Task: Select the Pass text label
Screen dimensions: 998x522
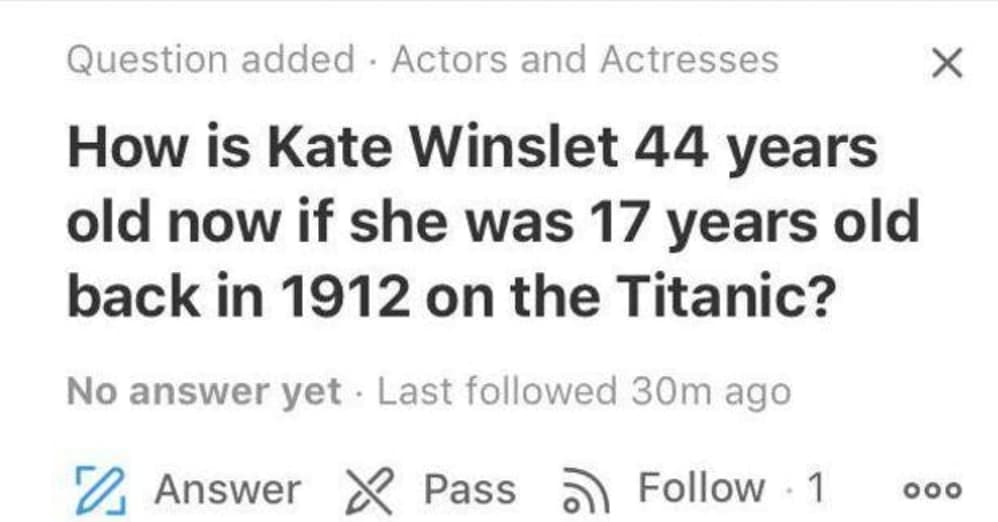Action: (469, 489)
